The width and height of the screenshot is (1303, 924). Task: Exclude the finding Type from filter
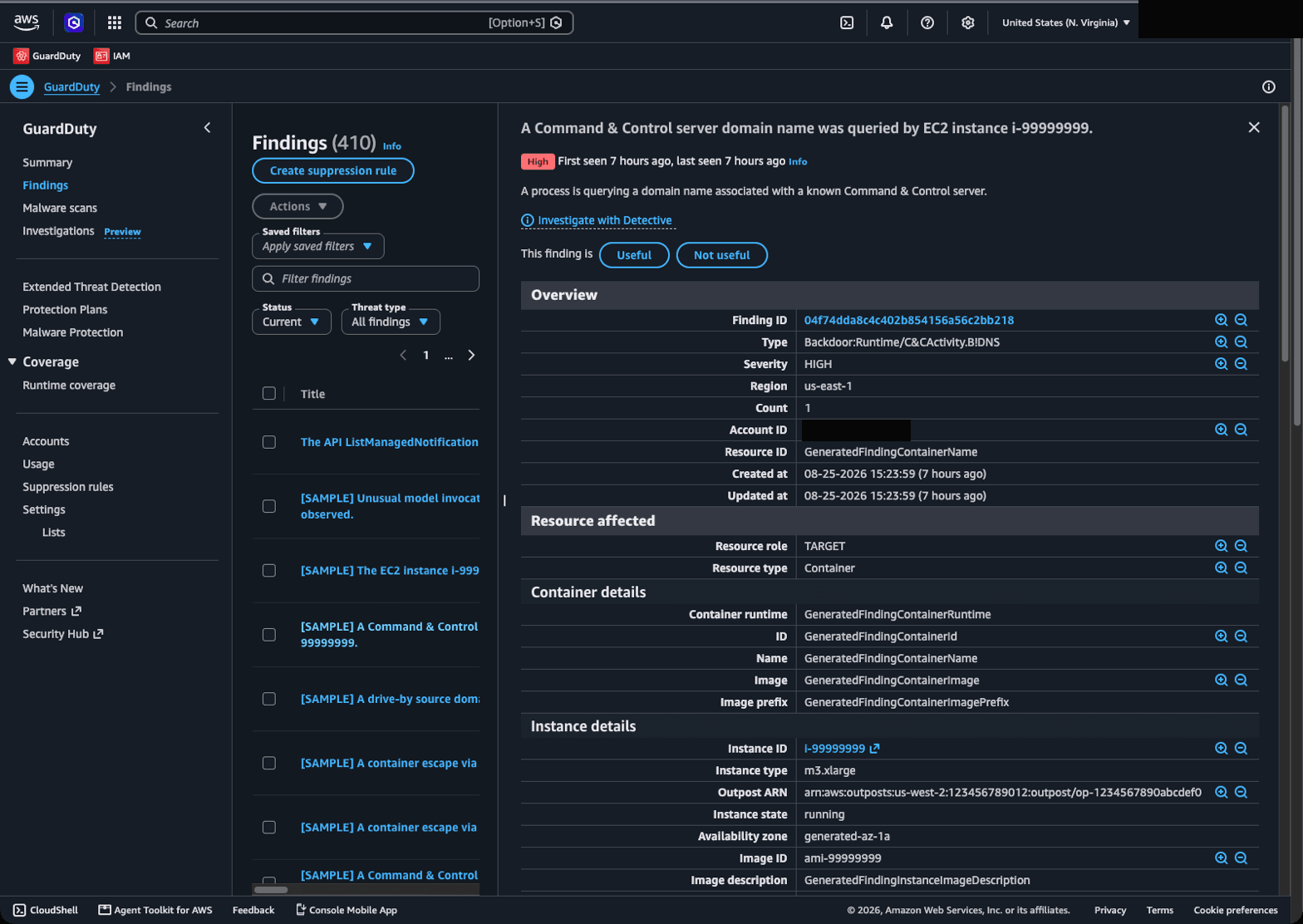(1241, 342)
